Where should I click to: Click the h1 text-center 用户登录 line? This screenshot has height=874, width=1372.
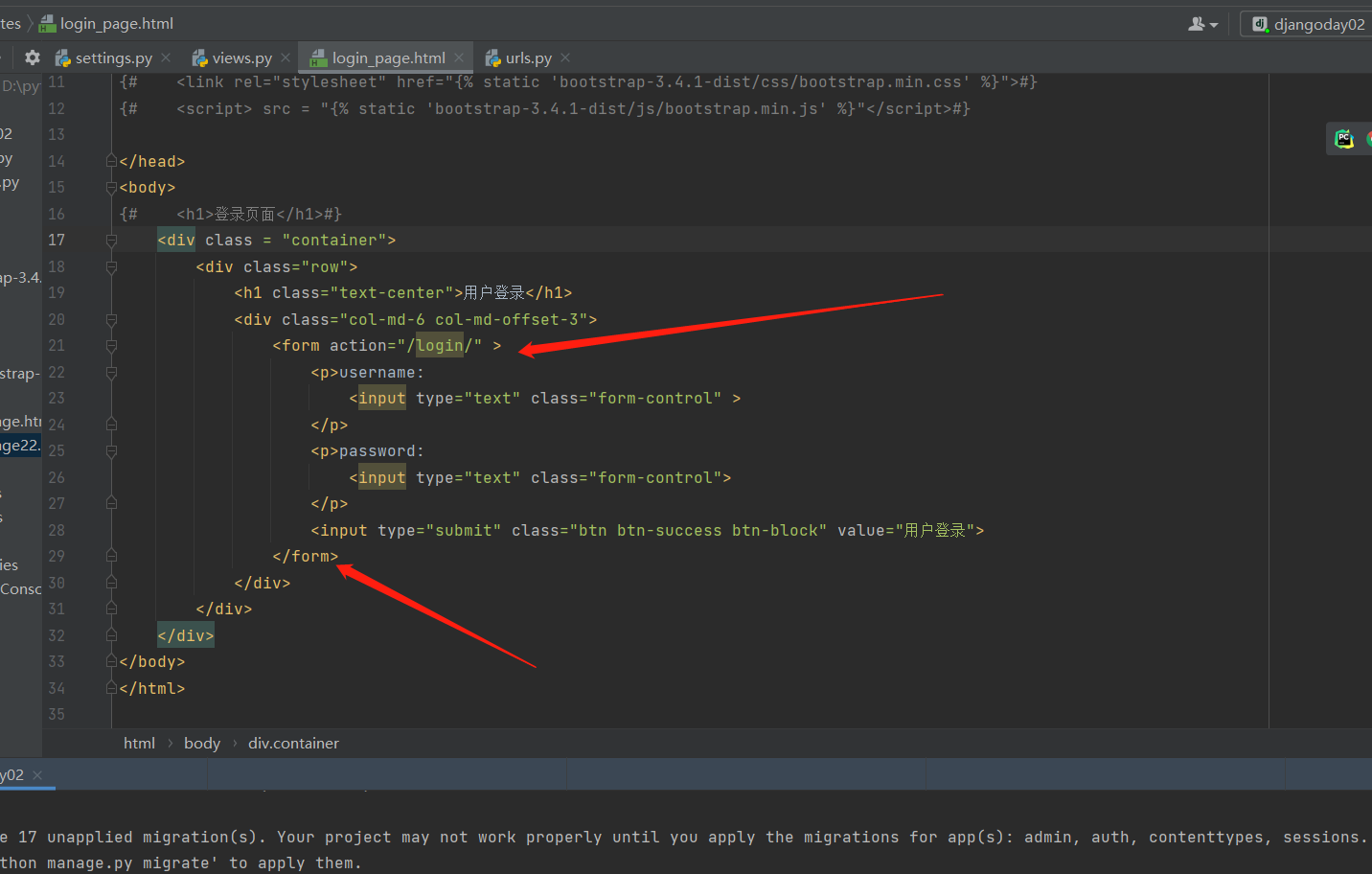click(403, 293)
